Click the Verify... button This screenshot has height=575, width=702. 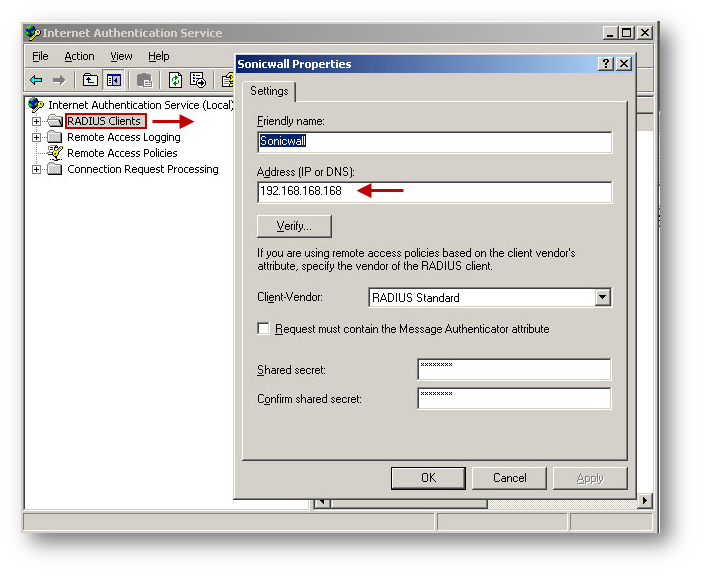point(294,226)
